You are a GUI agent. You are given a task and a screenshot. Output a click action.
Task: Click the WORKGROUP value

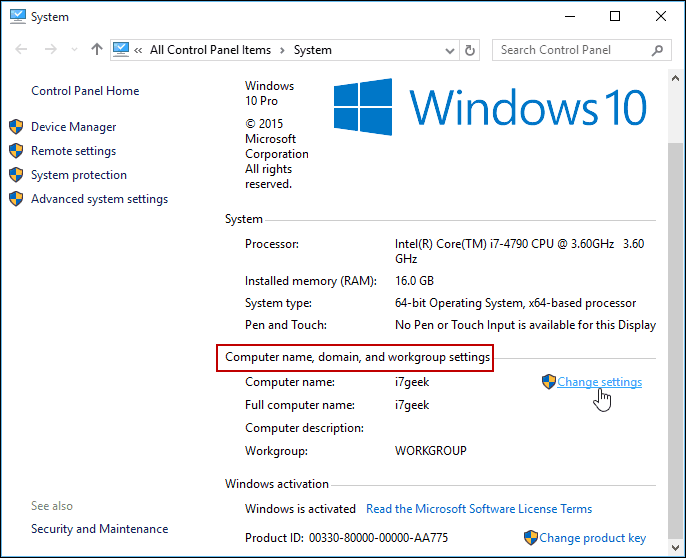(431, 451)
